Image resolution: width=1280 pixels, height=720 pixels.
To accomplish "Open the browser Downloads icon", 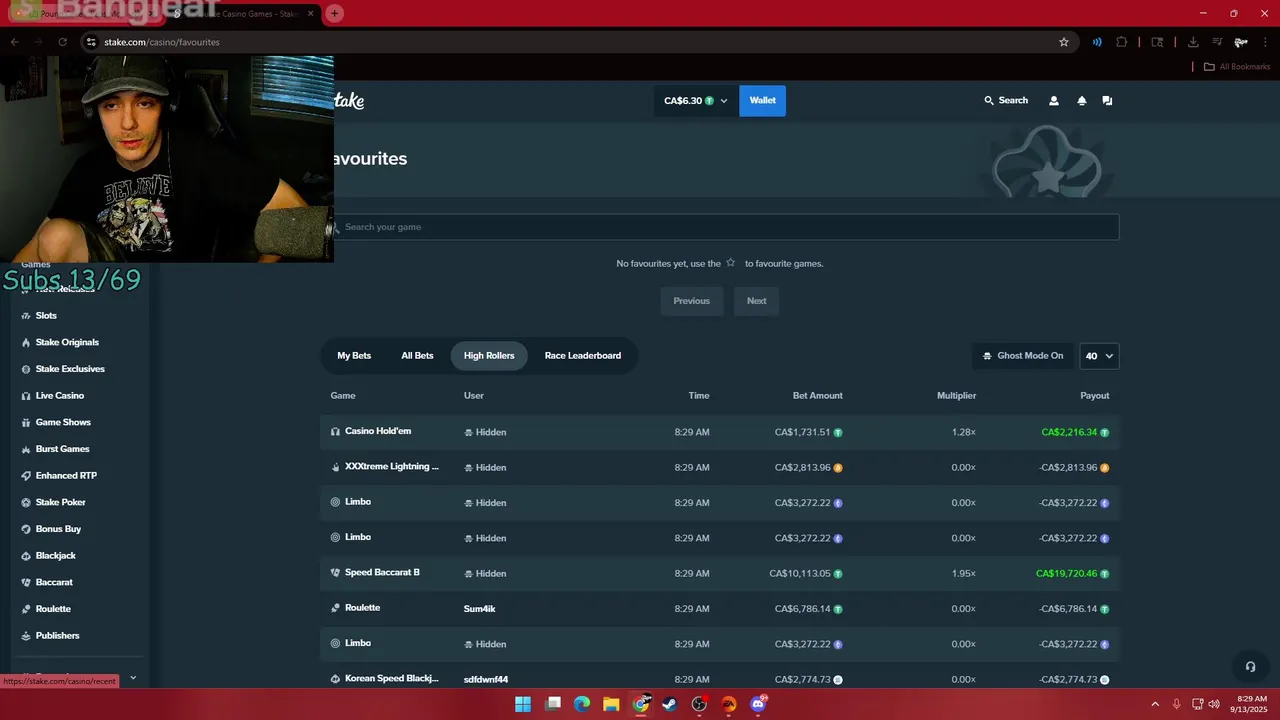I will tap(1193, 42).
